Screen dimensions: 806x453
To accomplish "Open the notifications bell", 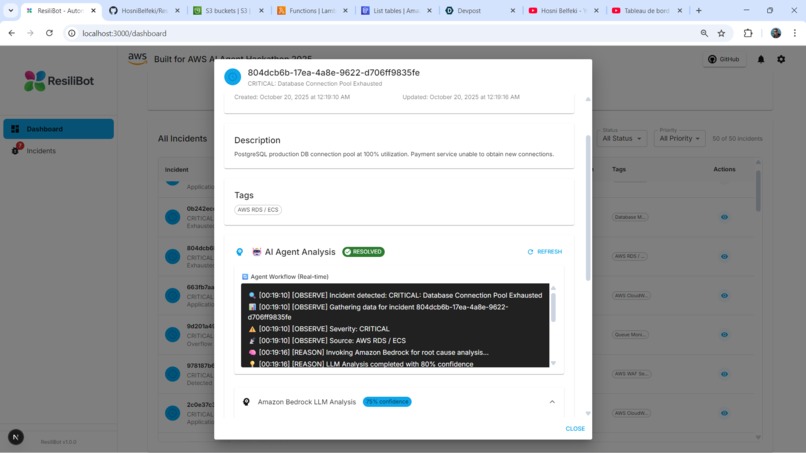I will point(761,59).
